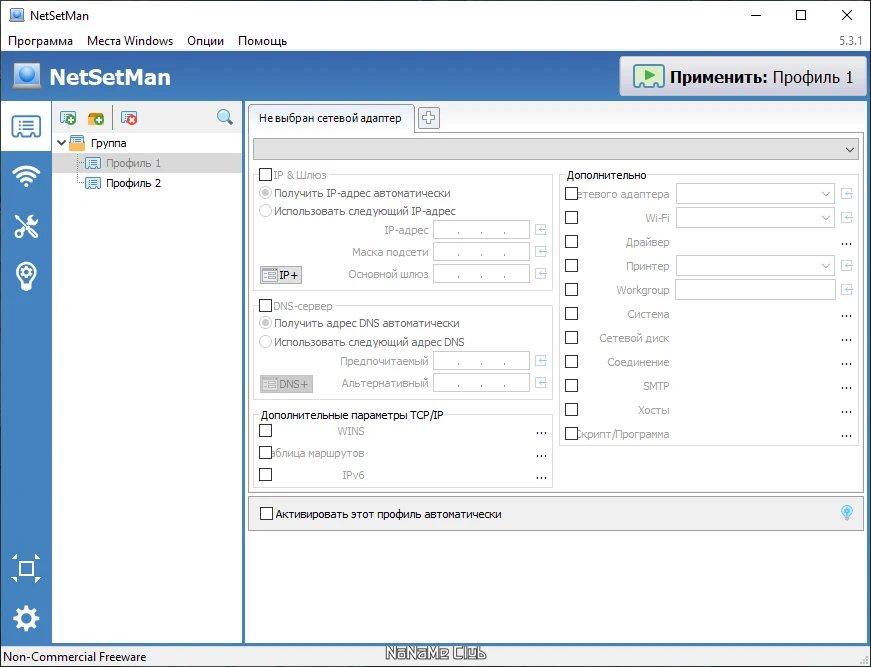Click the add new group folder icon
Viewport: 871px width, 667px height.
coord(96,118)
